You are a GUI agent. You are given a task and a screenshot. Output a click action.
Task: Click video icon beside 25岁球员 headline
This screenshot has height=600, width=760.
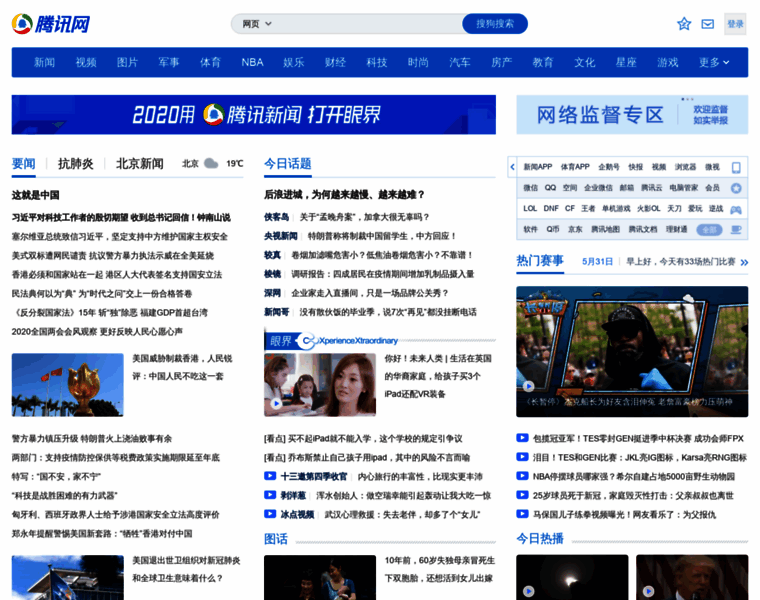pos(522,495)
